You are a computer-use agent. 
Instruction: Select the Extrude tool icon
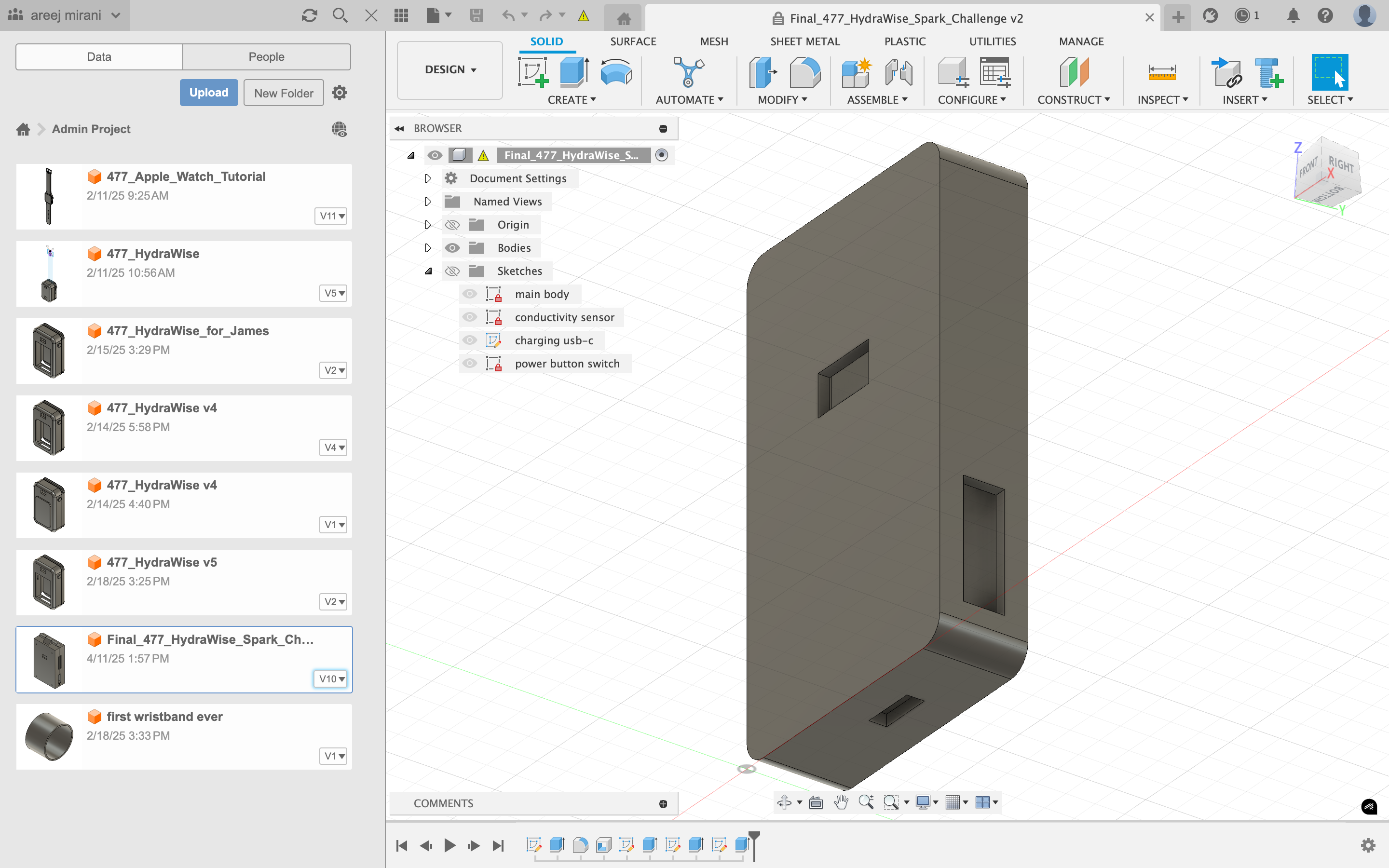(574, 73)
